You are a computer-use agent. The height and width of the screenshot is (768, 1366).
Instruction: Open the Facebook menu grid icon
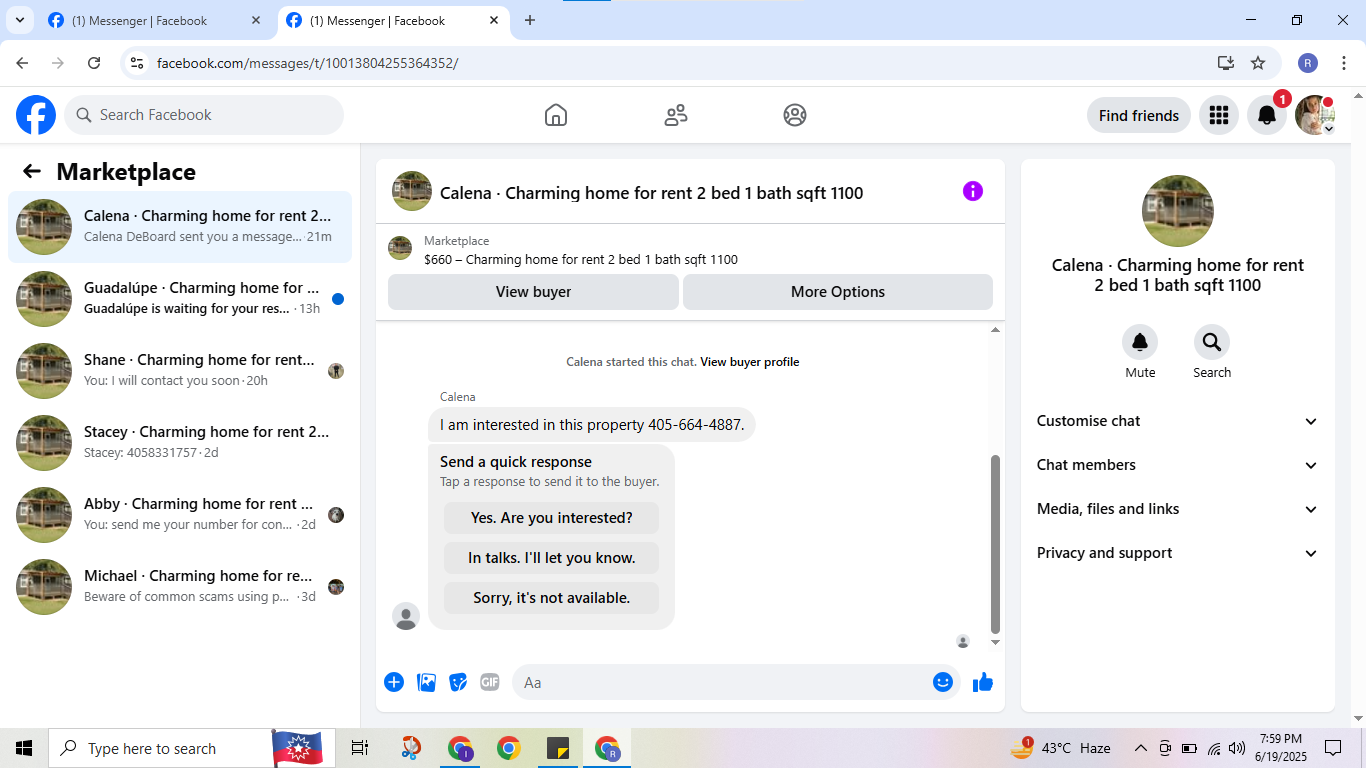(x=1218, y=115)
